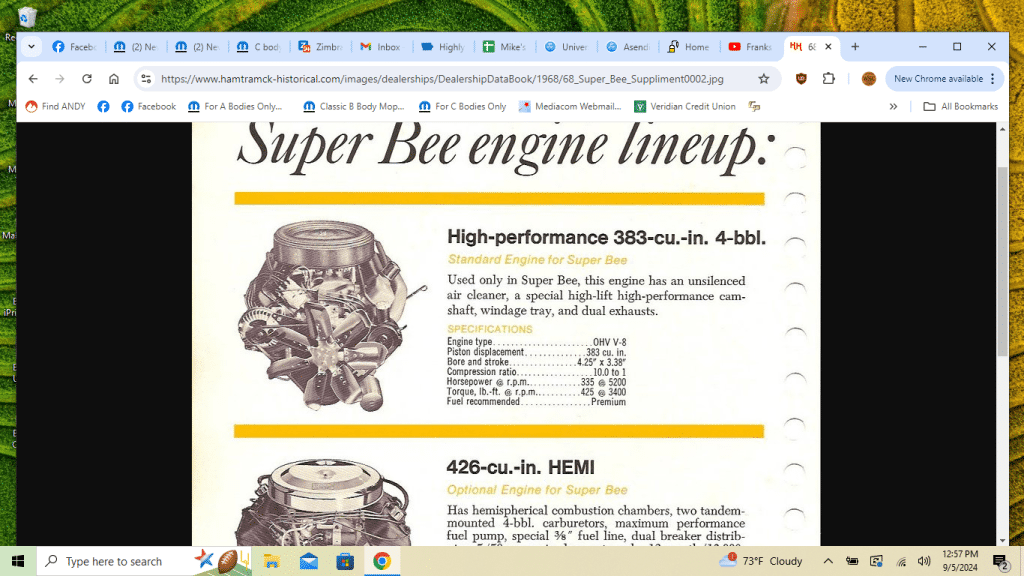
Task: Click the New Chrome available button
Action: pyautogui.click(x=938, y=79)
